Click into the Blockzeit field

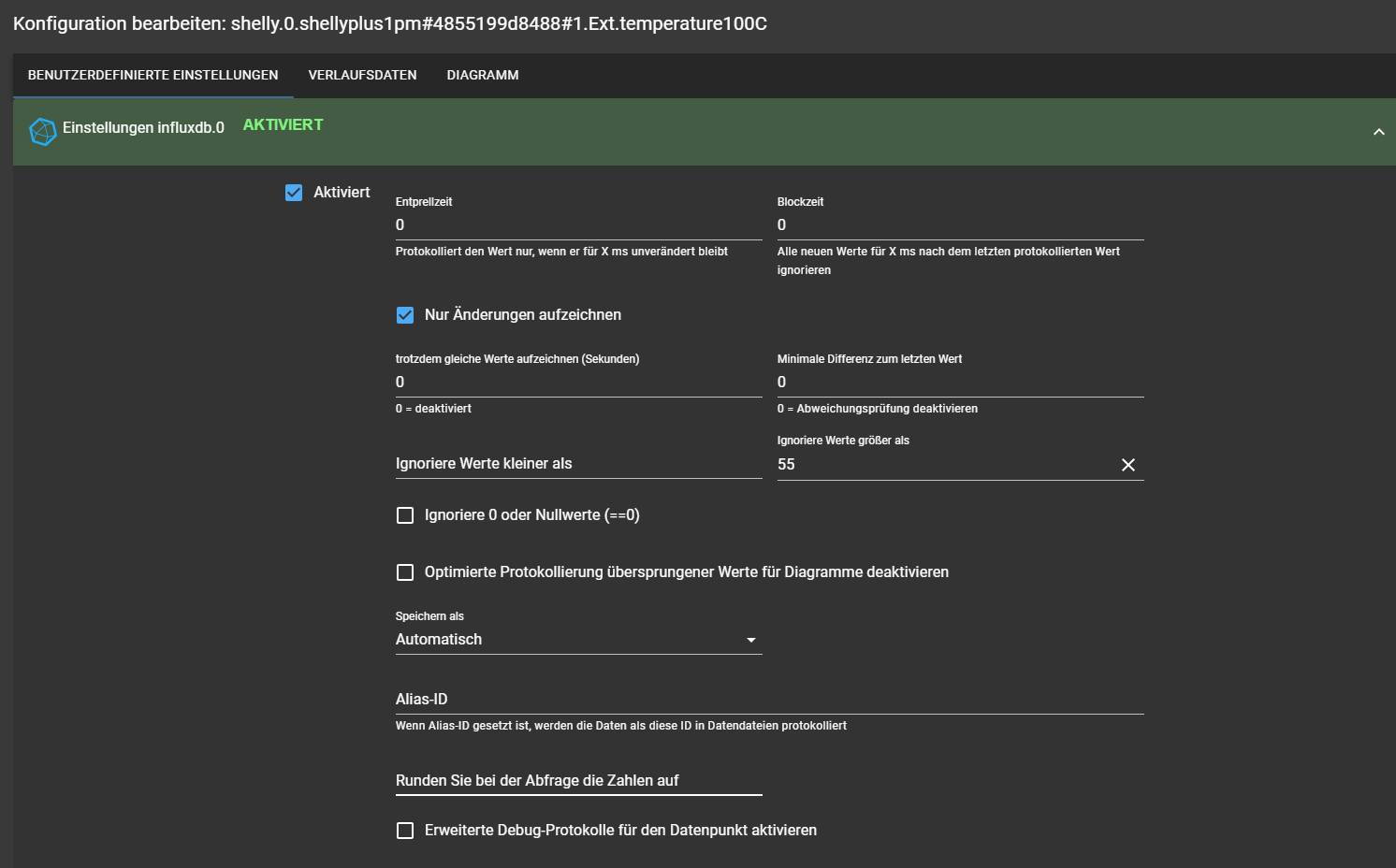click(960, 225)
